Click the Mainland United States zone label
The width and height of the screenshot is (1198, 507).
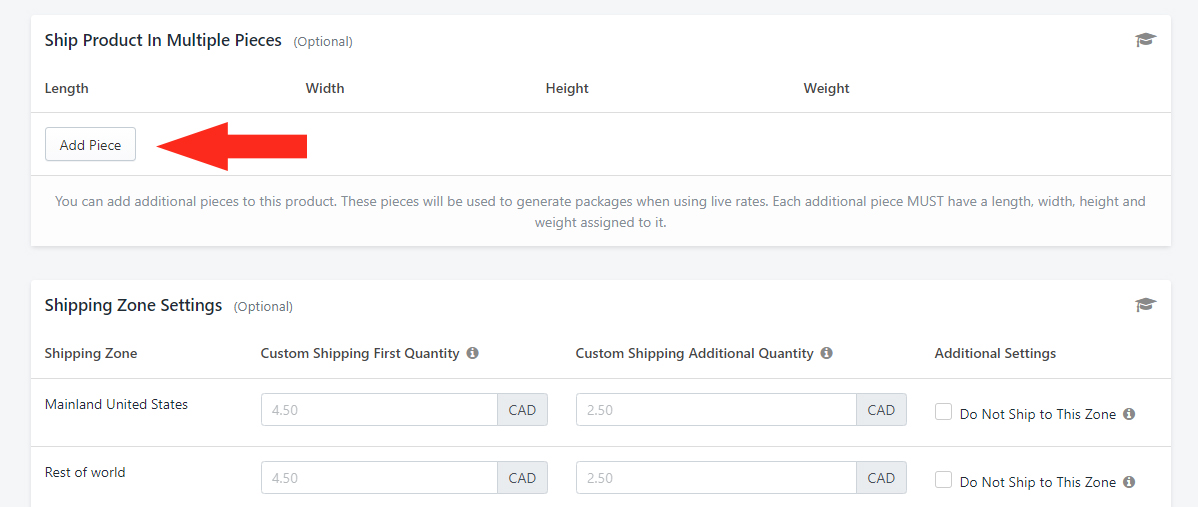click(x=116, y=405)
